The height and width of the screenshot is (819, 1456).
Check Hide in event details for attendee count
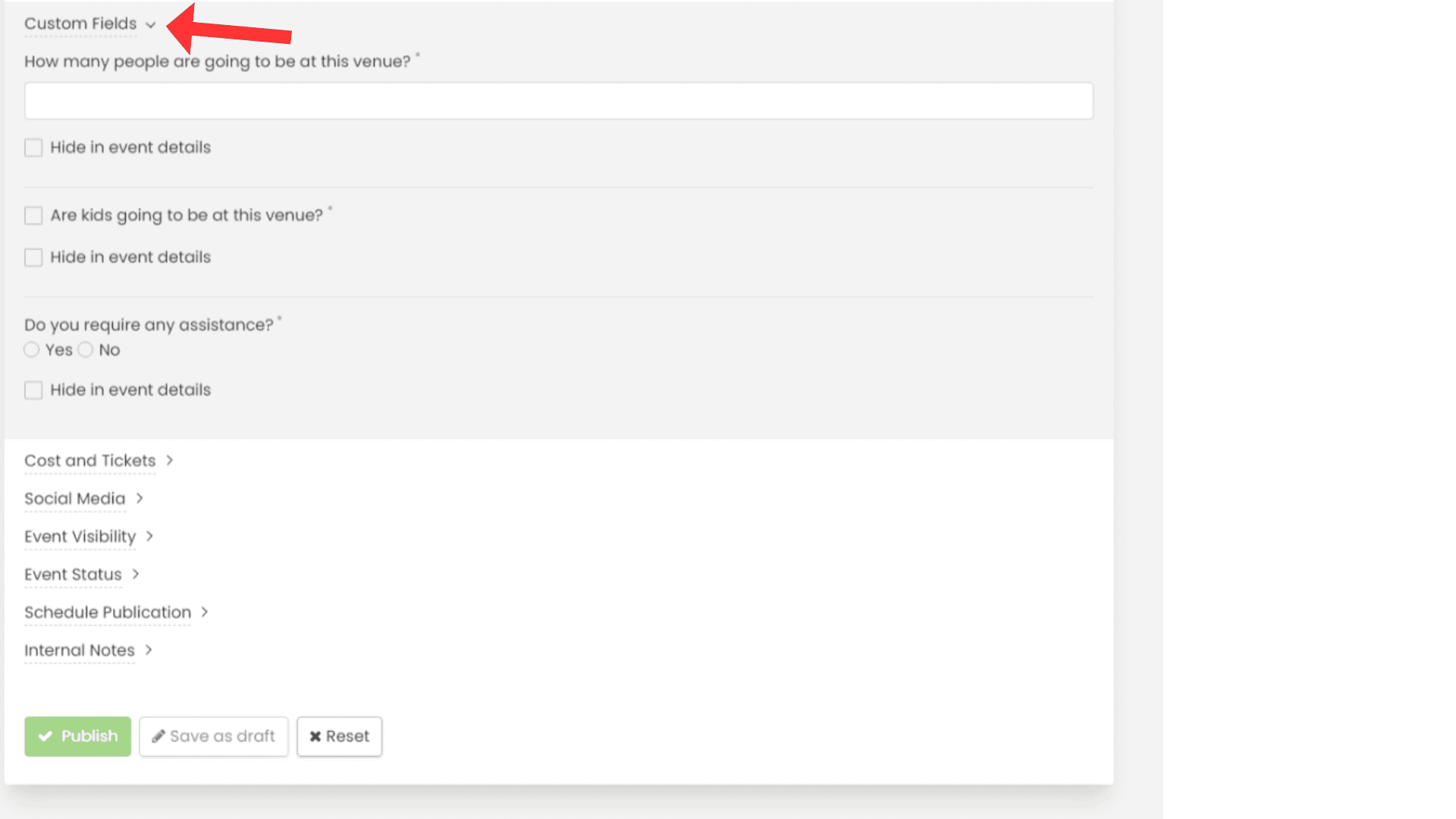click(x=33, y=147)
